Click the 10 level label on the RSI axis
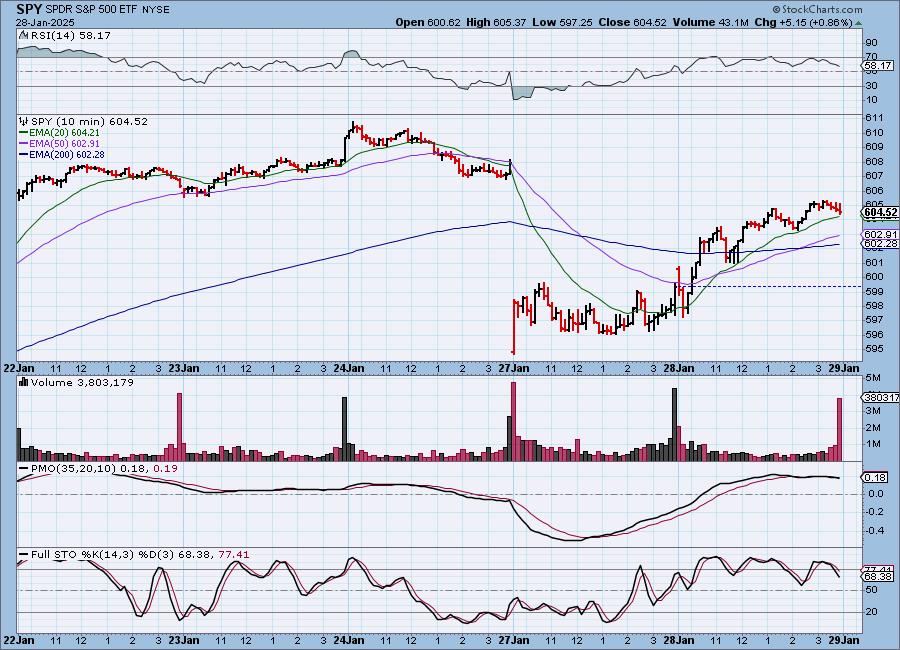This screenshot has height=650, width=900. (x=871, y=100)
